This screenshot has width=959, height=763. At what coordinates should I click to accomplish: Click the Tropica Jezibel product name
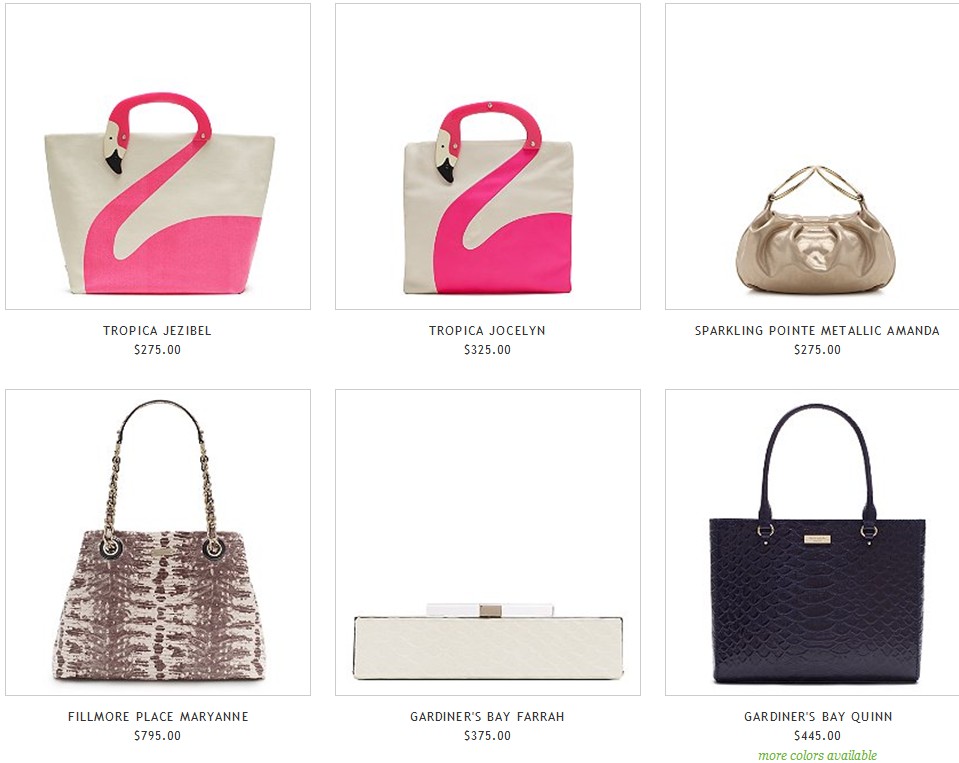[157, 331]
